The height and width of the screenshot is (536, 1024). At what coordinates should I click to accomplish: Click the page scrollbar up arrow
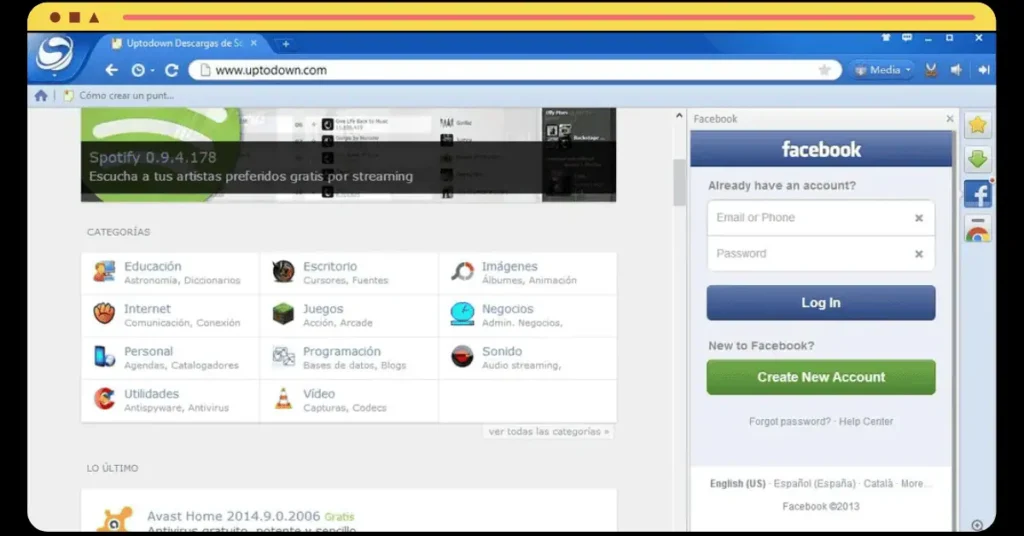[x=679, y=116]
